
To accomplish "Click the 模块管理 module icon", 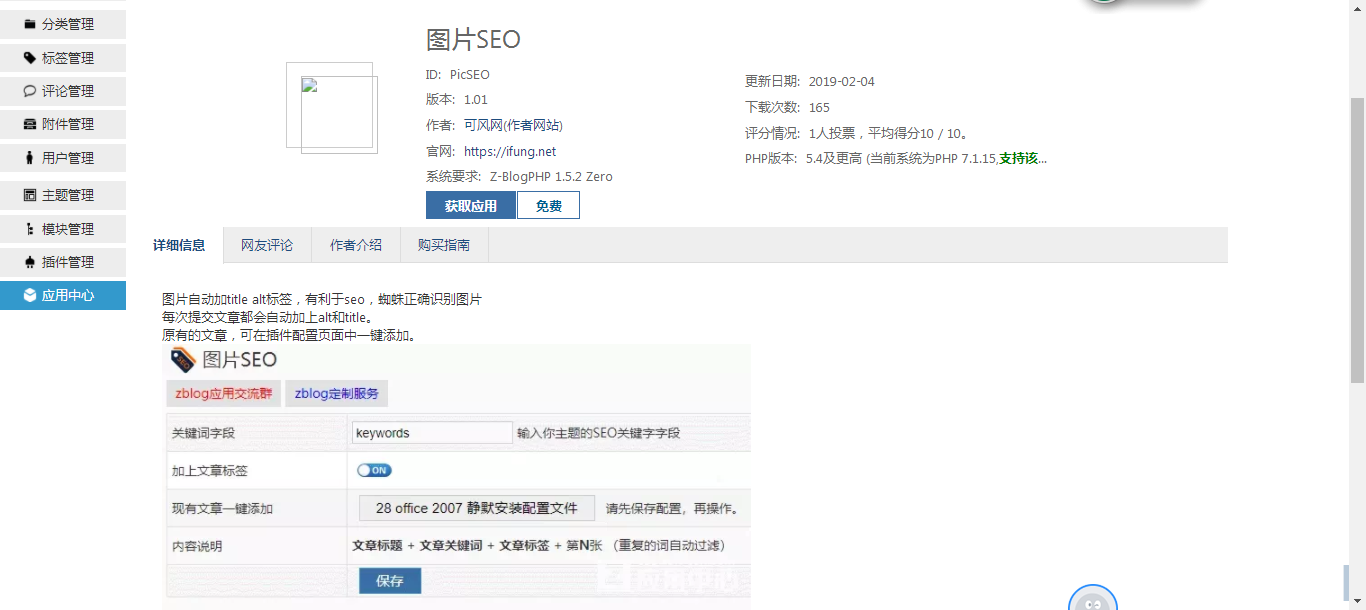I will (30, 229).
